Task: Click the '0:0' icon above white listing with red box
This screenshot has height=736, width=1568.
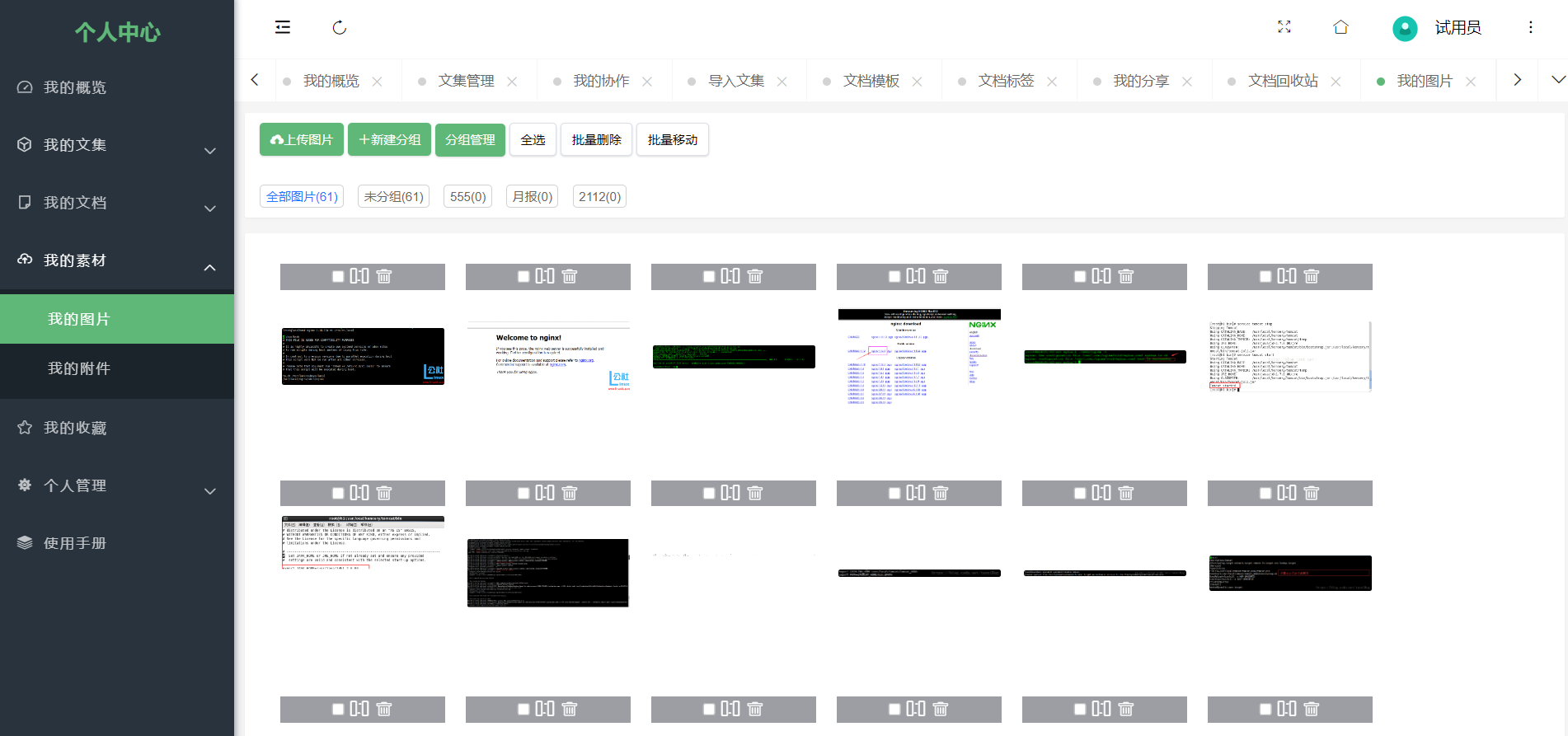Action: click(x=1287, y=276)
